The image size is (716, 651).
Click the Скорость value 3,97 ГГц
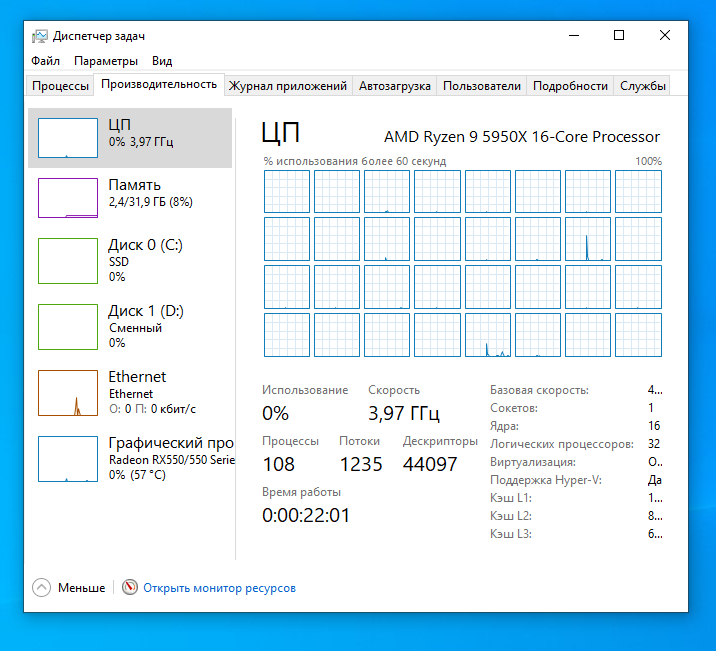point(404,413)
